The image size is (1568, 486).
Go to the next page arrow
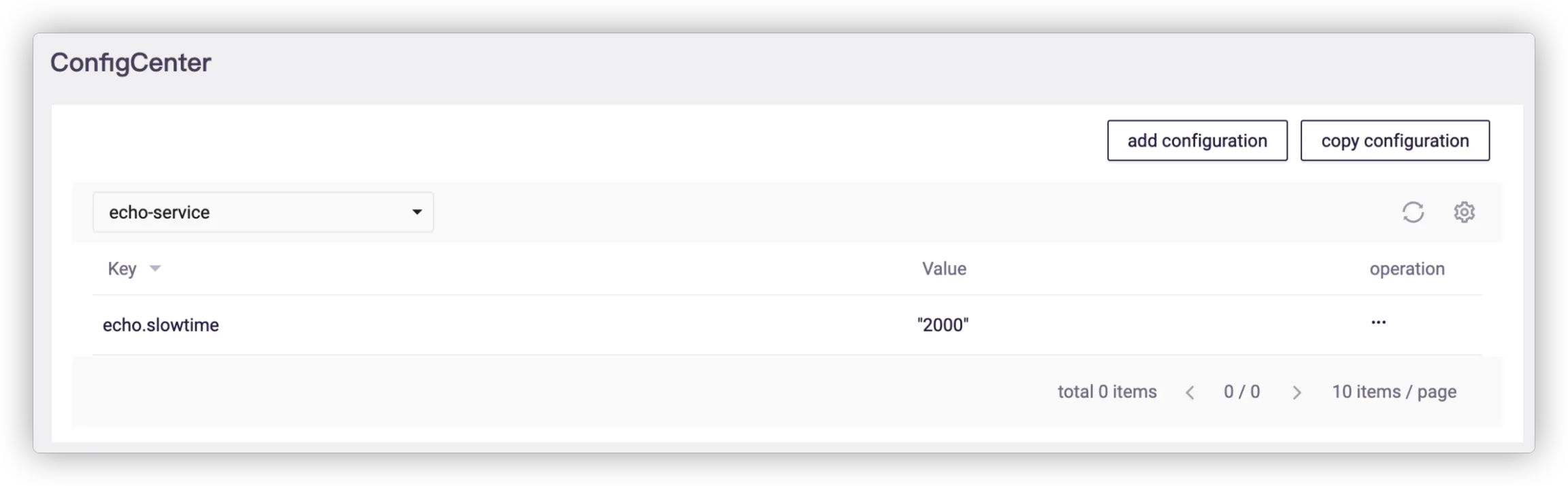(1296, 393)
